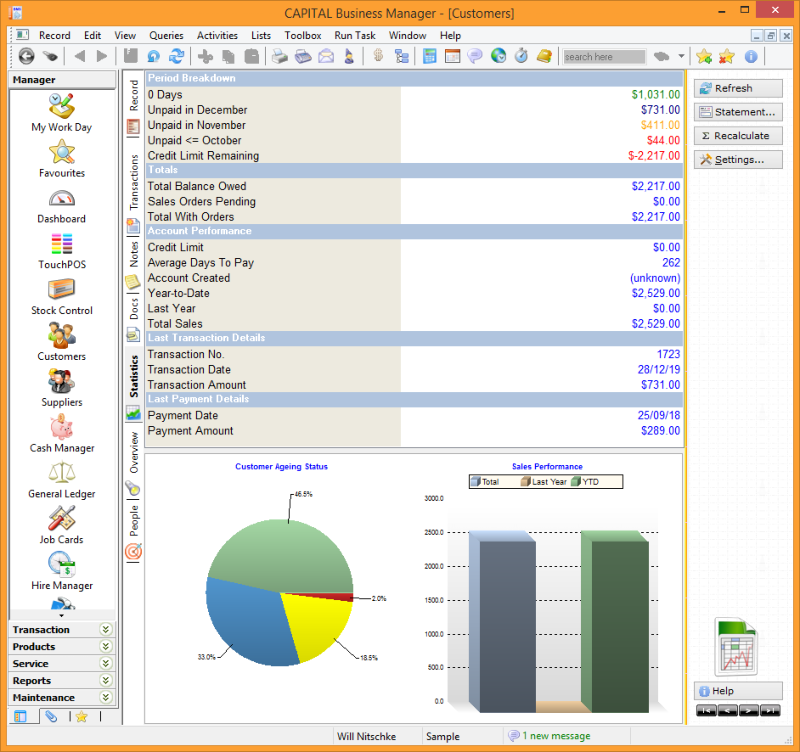Open the Record menu
Image resolution: width=800 pixels, height=752 pixels.
tap(55, 35)
